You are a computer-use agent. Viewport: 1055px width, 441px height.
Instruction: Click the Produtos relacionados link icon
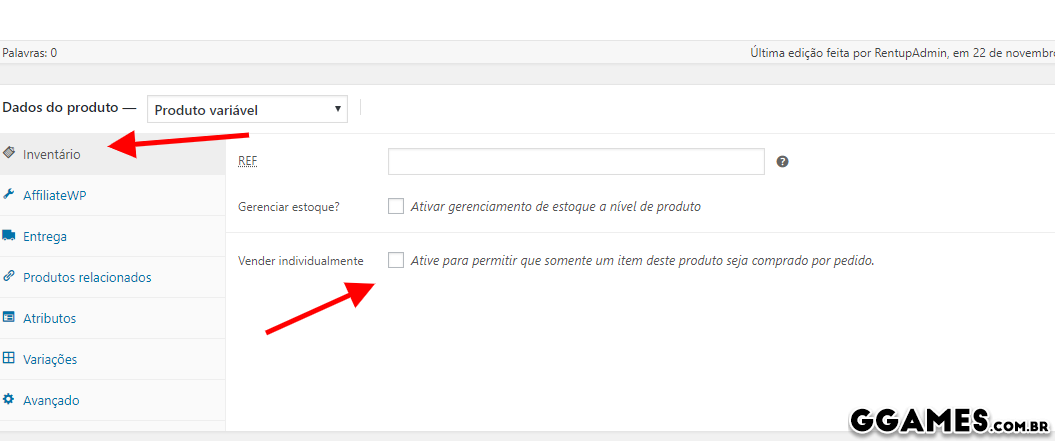(9, 277)
